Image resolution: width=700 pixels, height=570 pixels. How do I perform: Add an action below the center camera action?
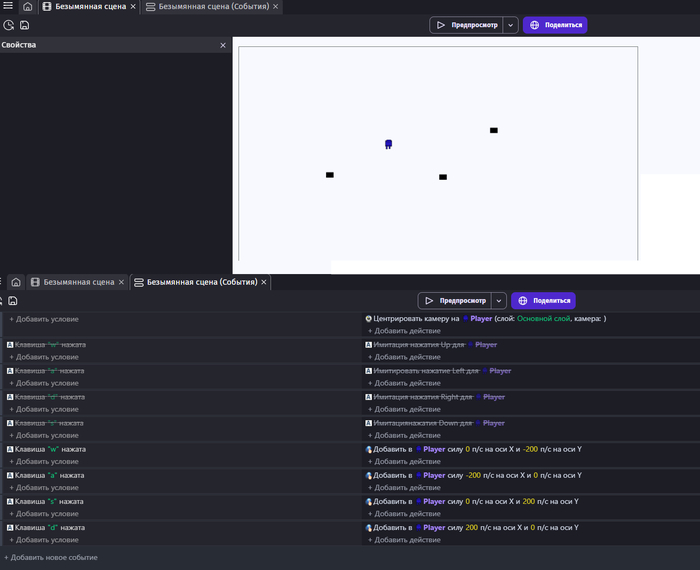click(404, 331)
